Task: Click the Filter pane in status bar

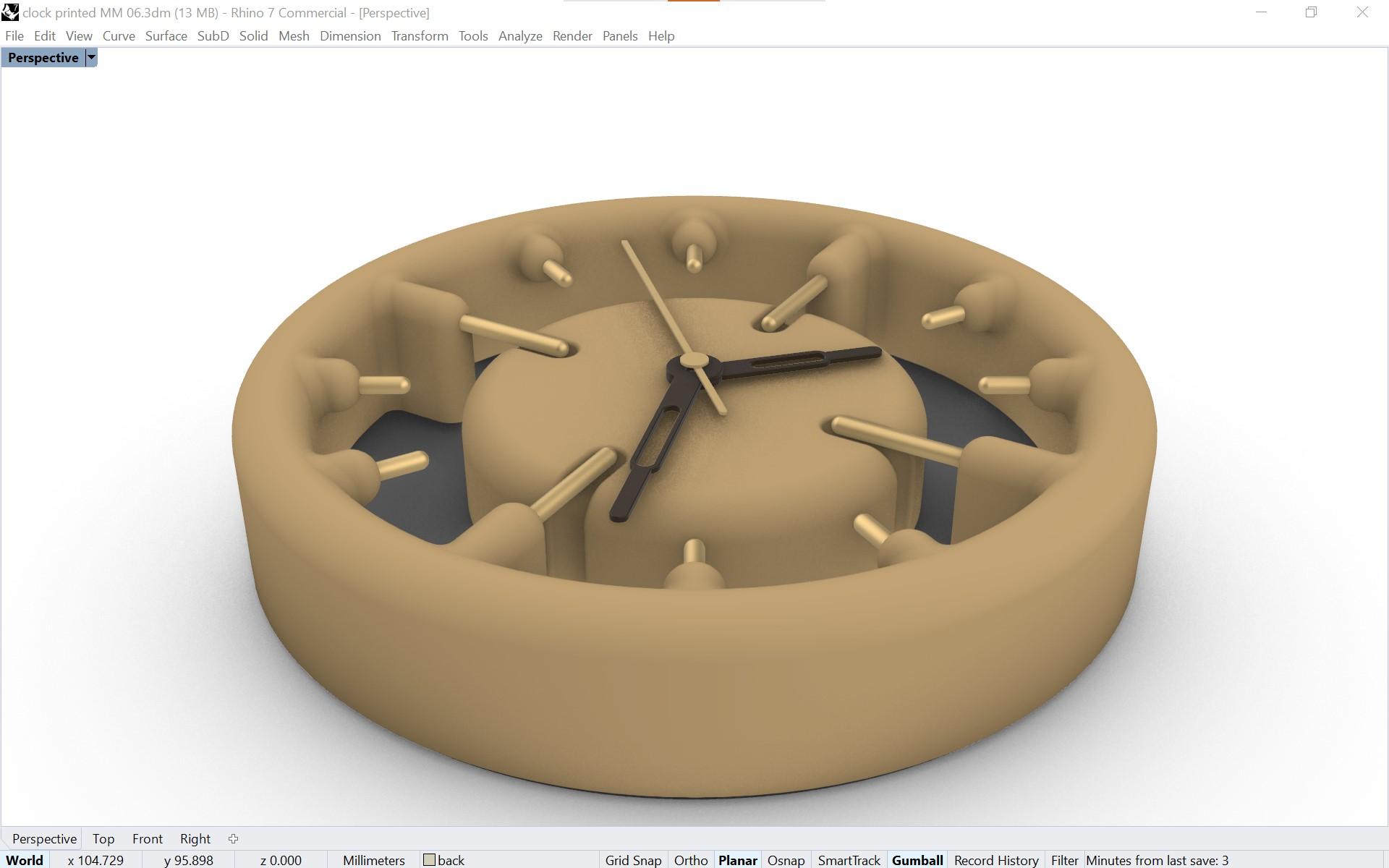Action: click(x=1063, y=860)
